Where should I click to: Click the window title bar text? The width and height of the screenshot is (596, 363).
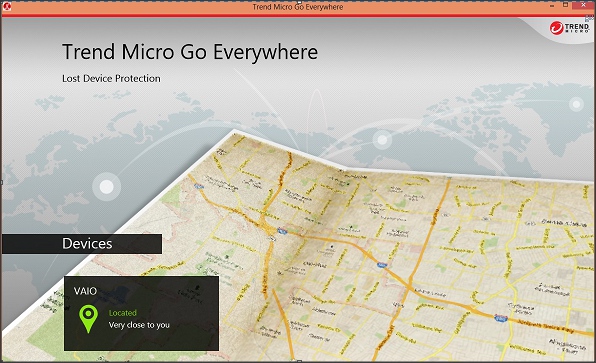click(298, 7)
